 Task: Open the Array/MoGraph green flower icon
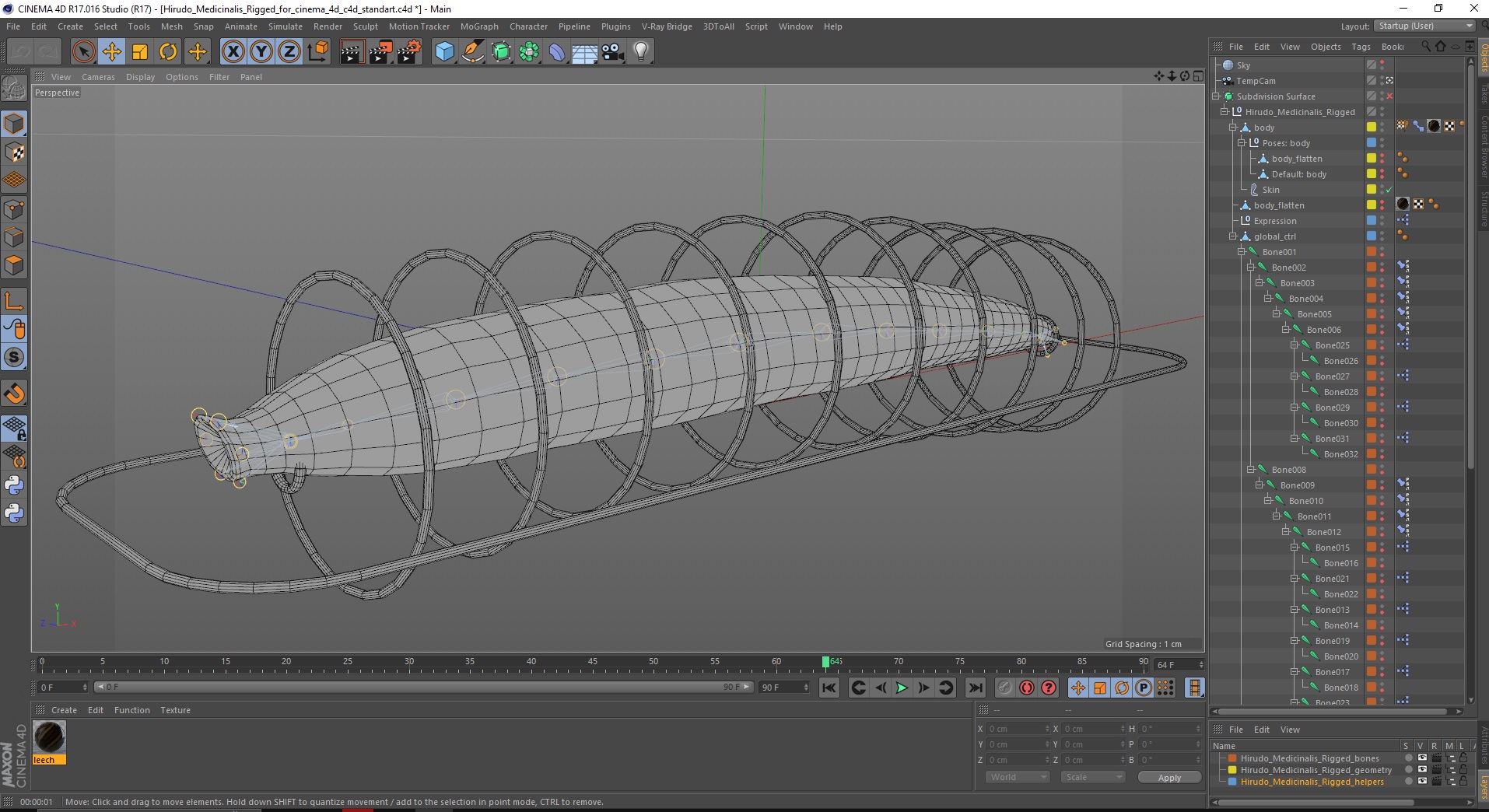(529, 52)
